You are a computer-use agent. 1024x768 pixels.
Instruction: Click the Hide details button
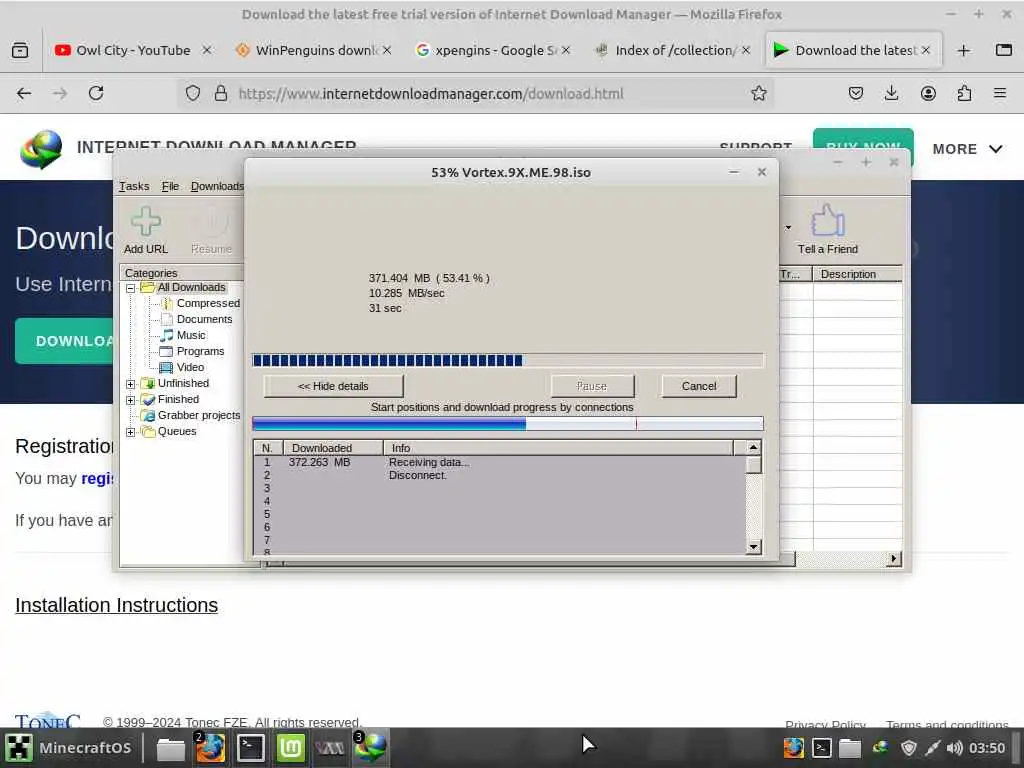pyautogui.click(x=333, y=386)
